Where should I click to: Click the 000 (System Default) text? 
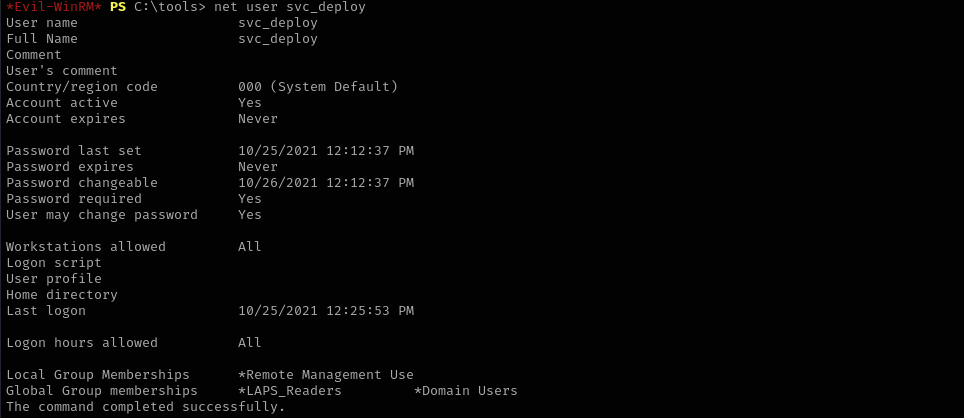point(318,87)
